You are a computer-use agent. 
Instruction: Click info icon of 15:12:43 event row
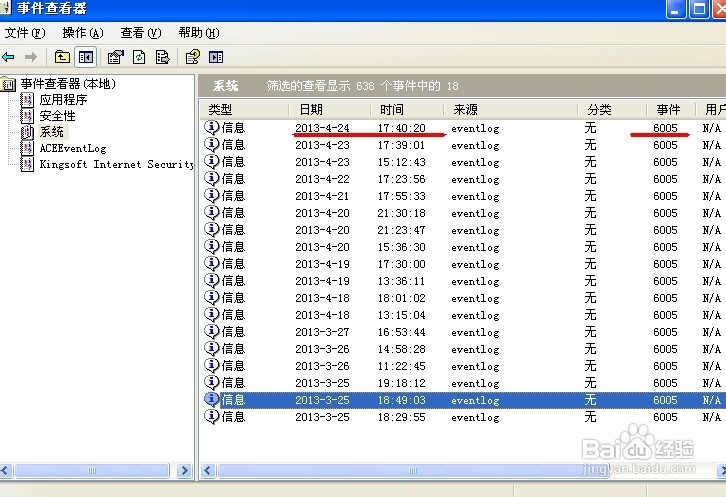click(x=212, y=162)
